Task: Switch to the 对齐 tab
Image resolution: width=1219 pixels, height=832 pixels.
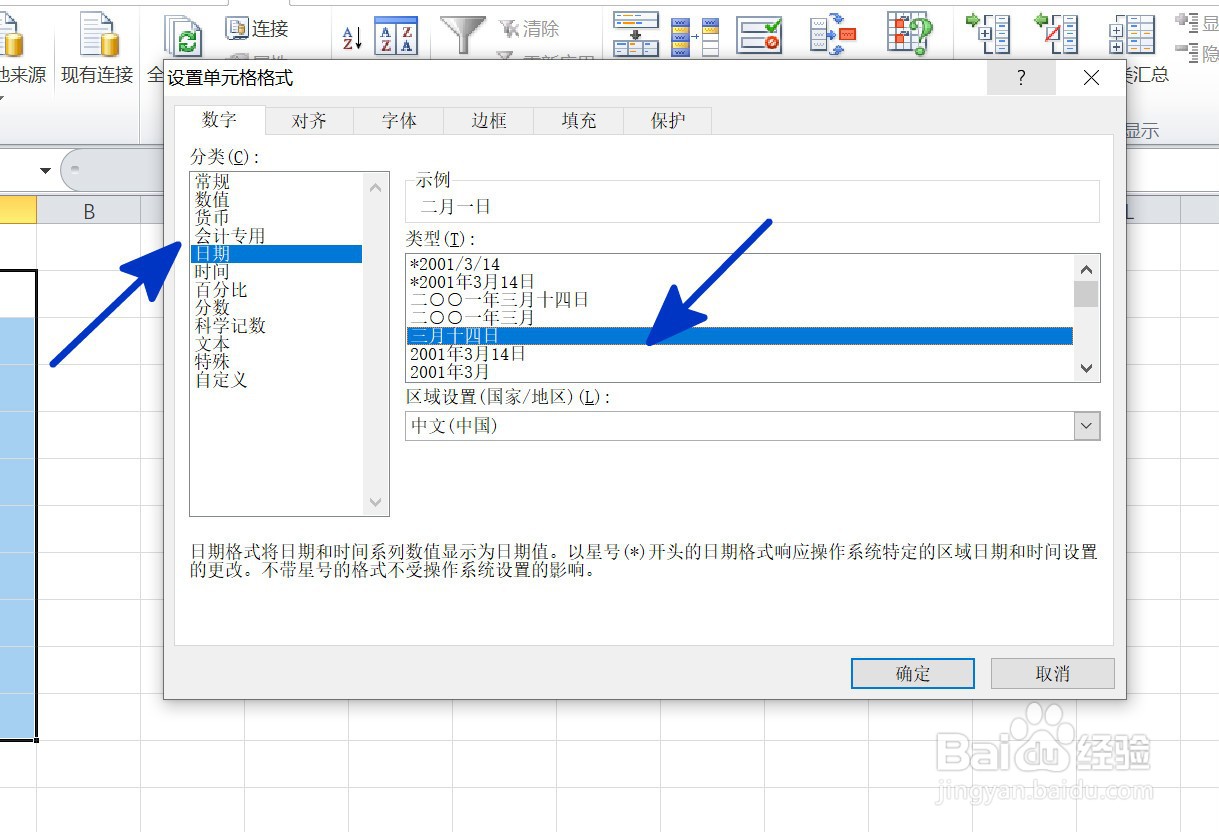Action: [309, 121]
